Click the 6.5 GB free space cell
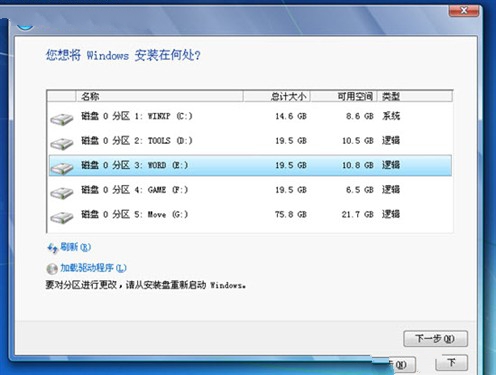The width and height of the screenshot is (496, 375). [359, 190]
